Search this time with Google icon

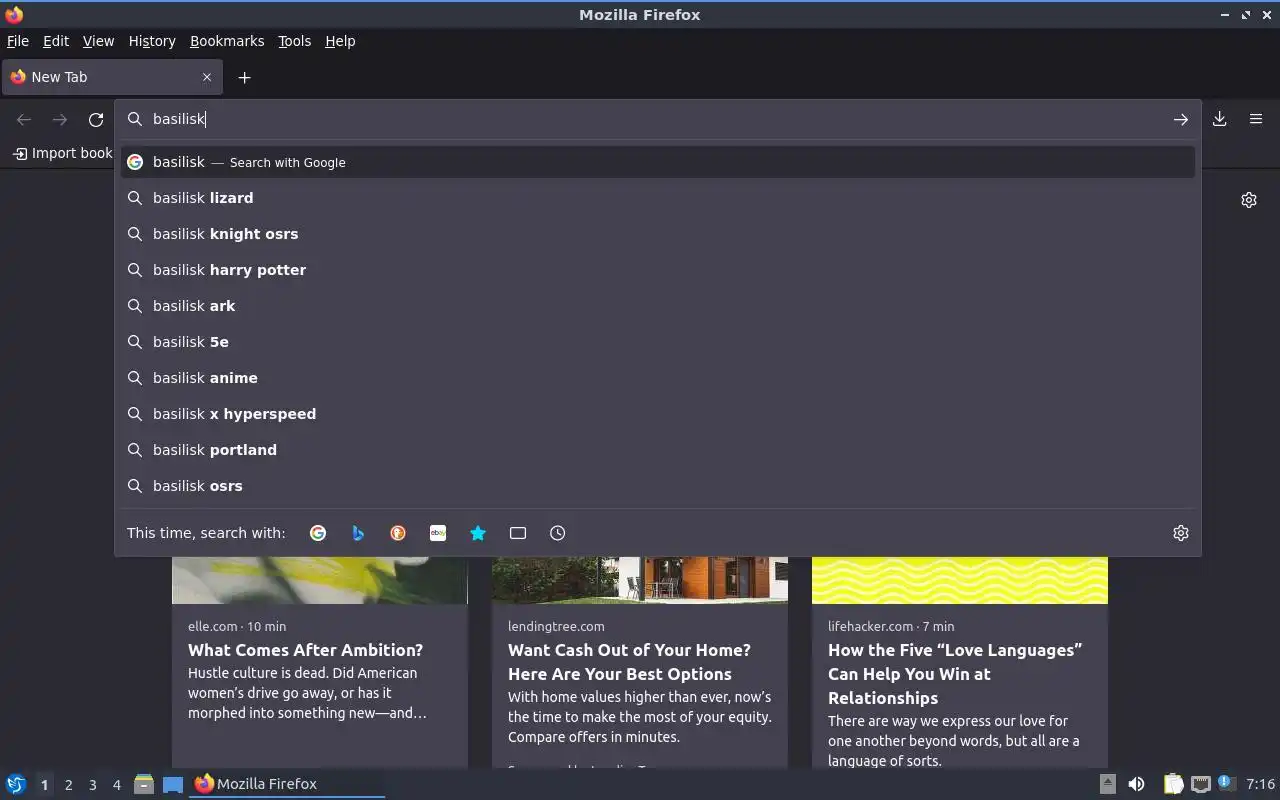click(x=318, y=533)
